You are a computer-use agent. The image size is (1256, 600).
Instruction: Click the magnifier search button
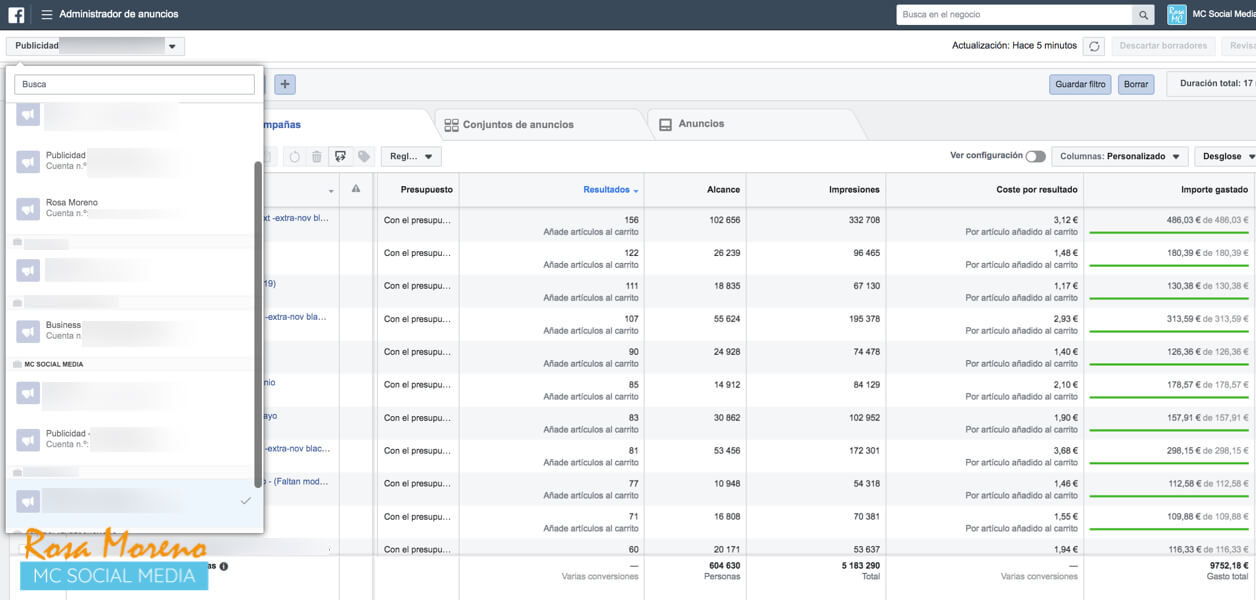point(1142,15)
